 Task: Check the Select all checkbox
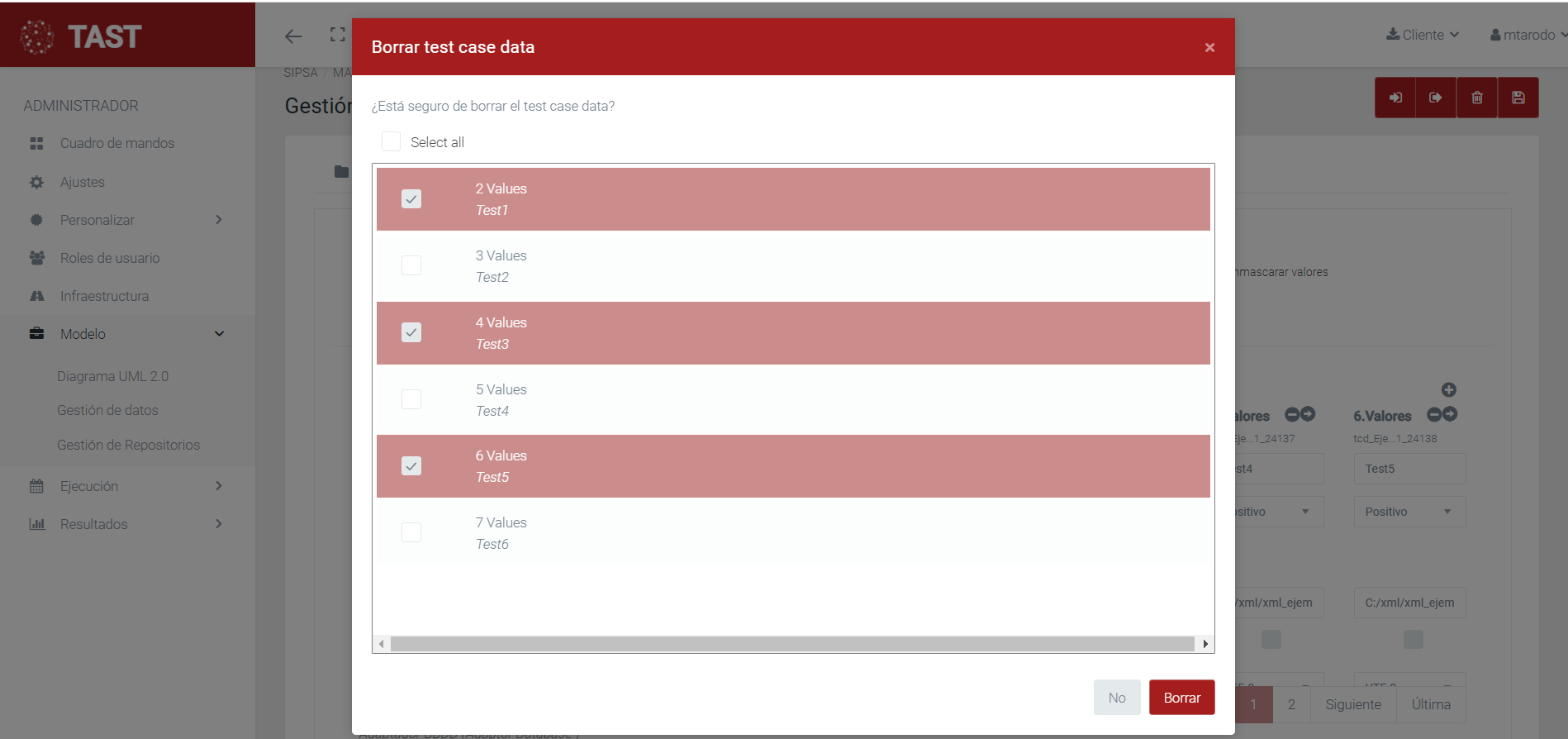pos(392,142)
